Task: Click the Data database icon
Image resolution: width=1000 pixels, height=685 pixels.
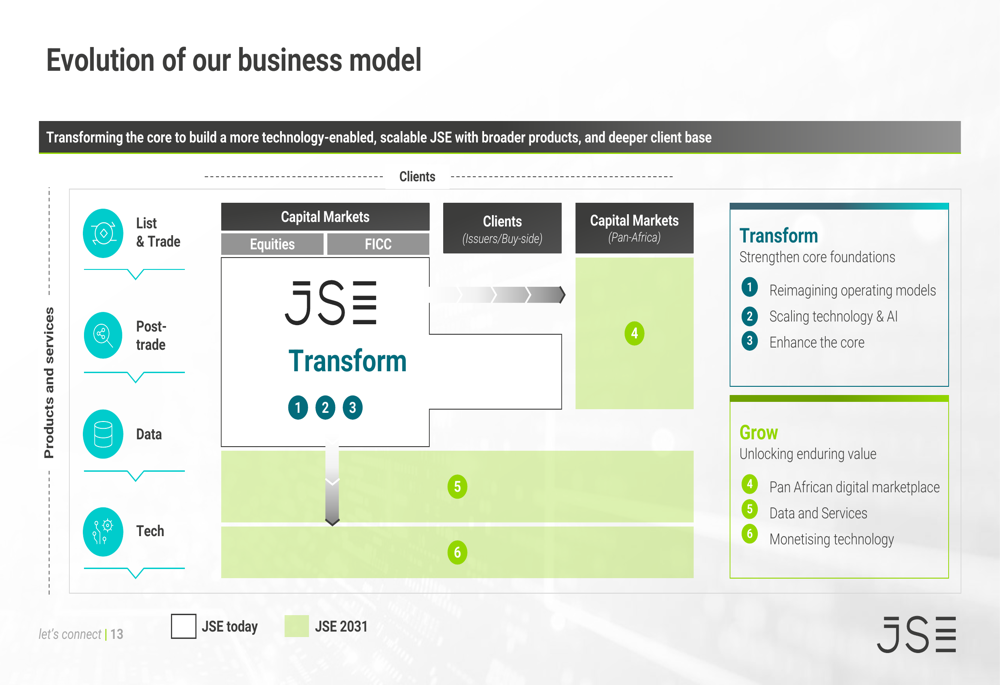Action: (x=103, y=434)
